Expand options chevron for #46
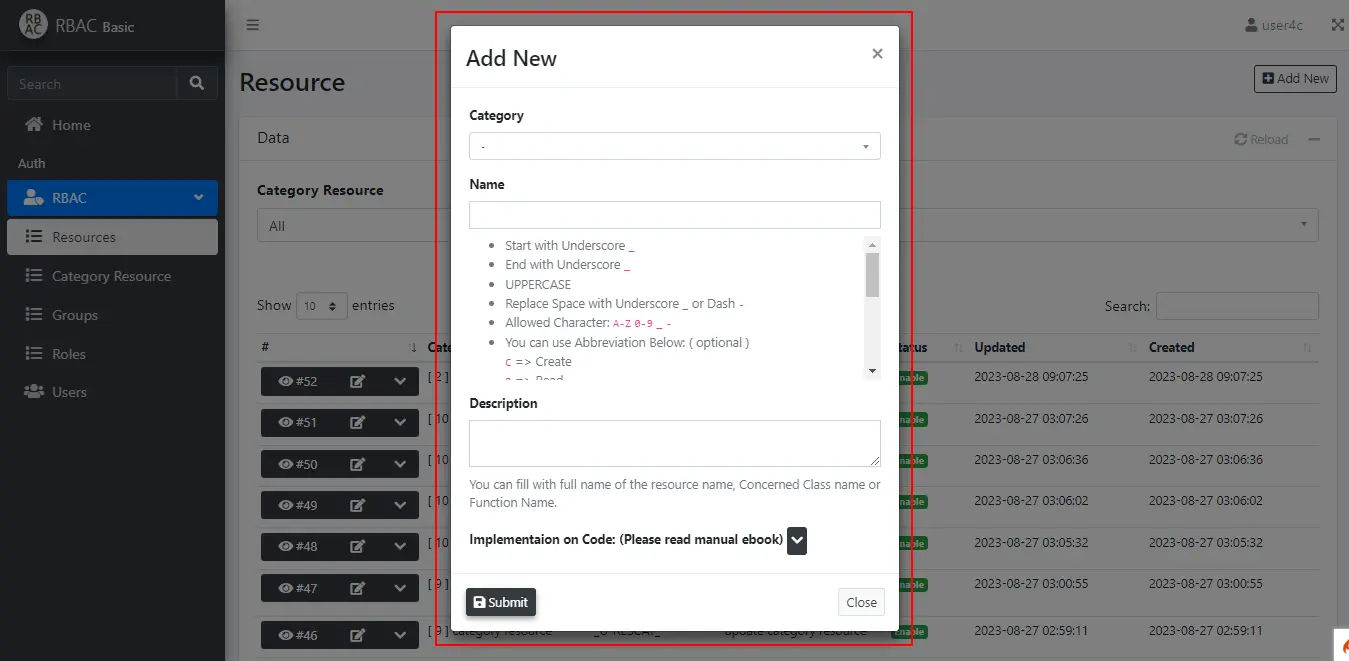 click(400, 635)
